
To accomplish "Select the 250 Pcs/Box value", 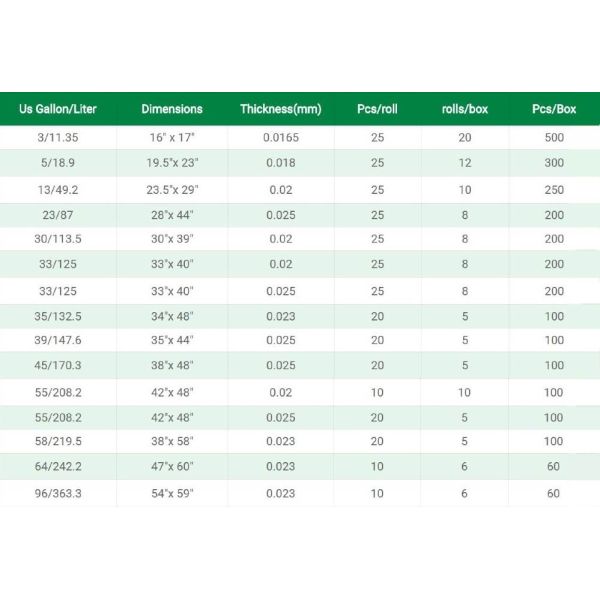I will [554, 189].
